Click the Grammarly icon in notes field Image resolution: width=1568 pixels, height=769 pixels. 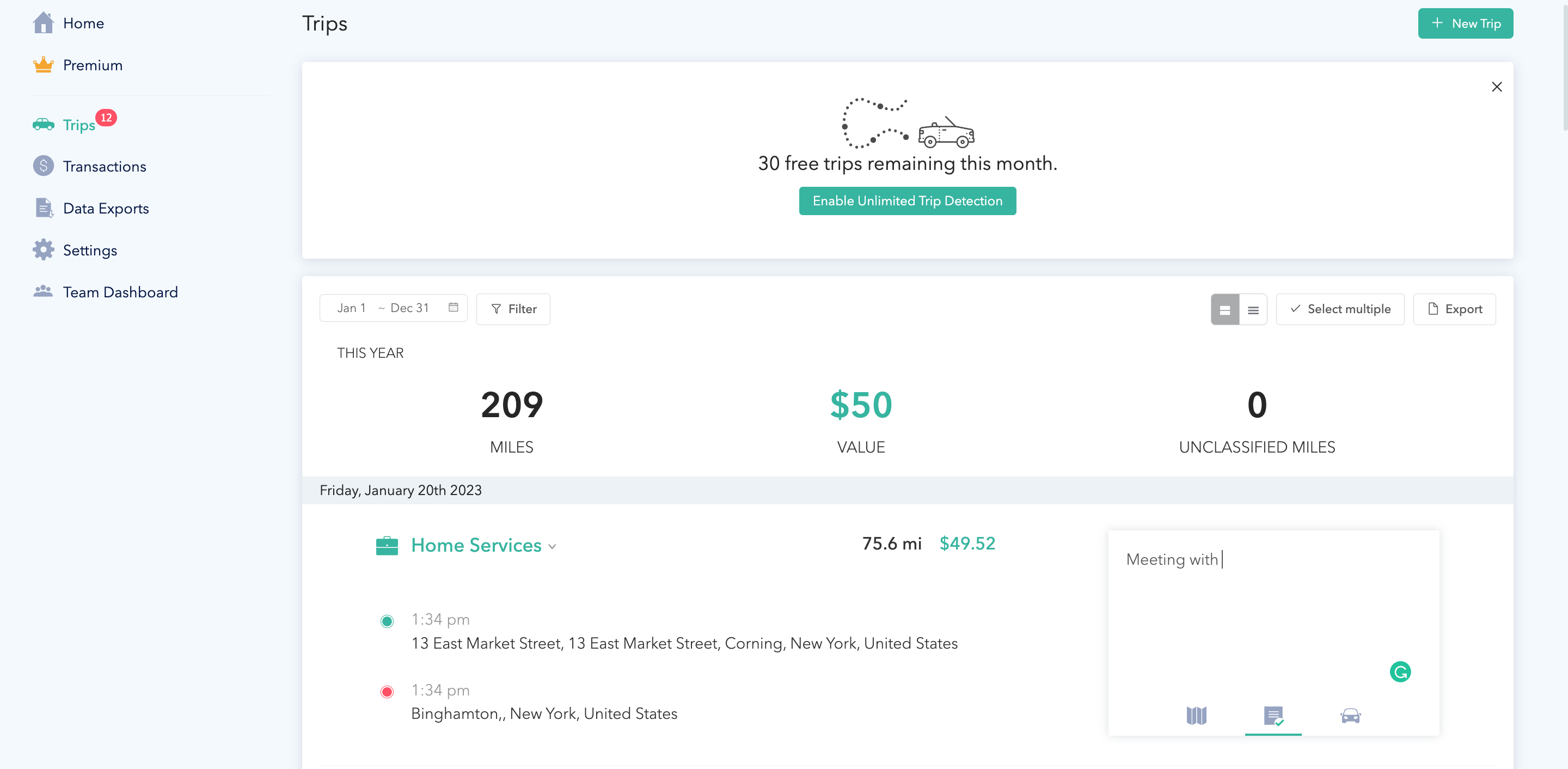[x=1400, y=672]
